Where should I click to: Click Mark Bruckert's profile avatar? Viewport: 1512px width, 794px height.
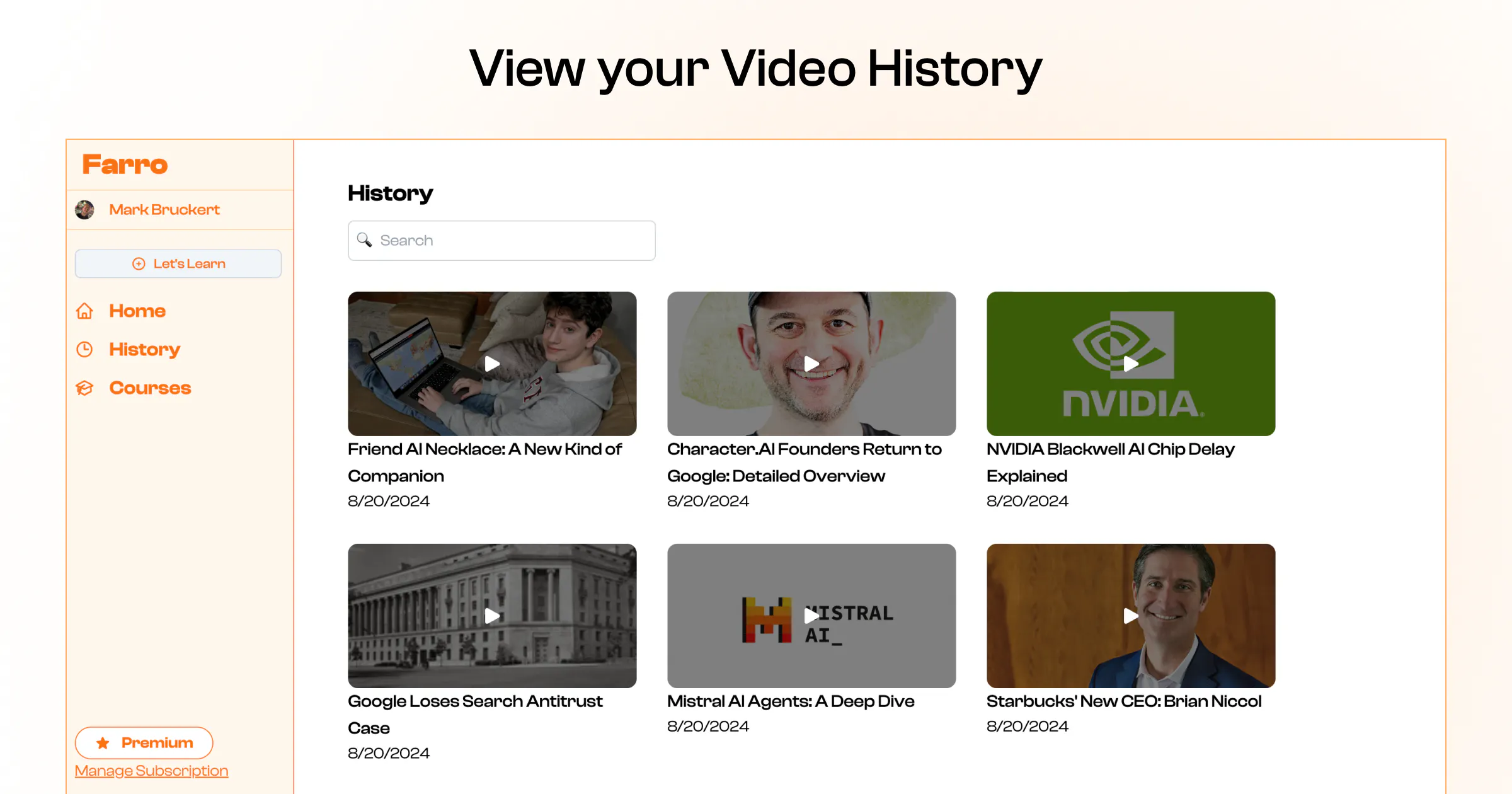pos(84,210)
